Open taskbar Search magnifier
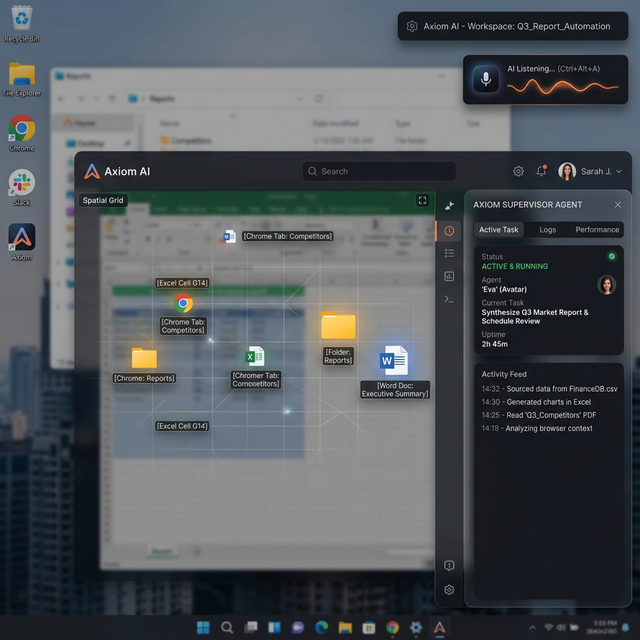Viewport: 640px width, 640px height. click(227, 627)
